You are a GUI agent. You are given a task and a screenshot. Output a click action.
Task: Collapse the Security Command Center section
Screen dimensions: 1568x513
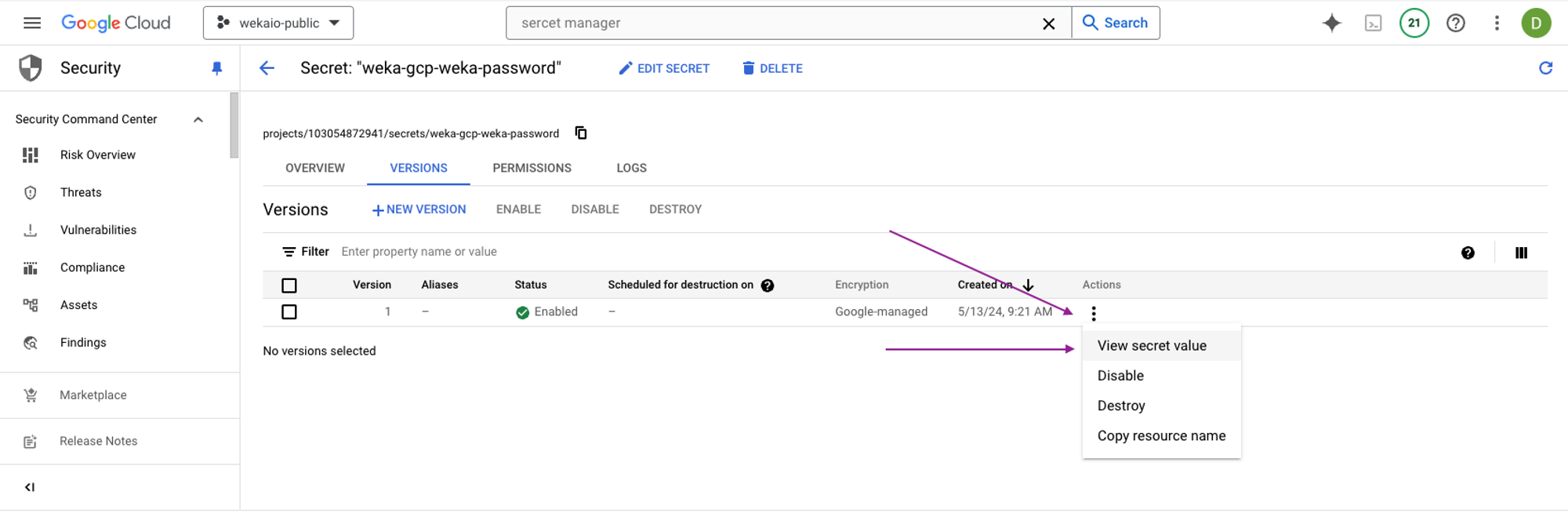(x=198, y=119)
